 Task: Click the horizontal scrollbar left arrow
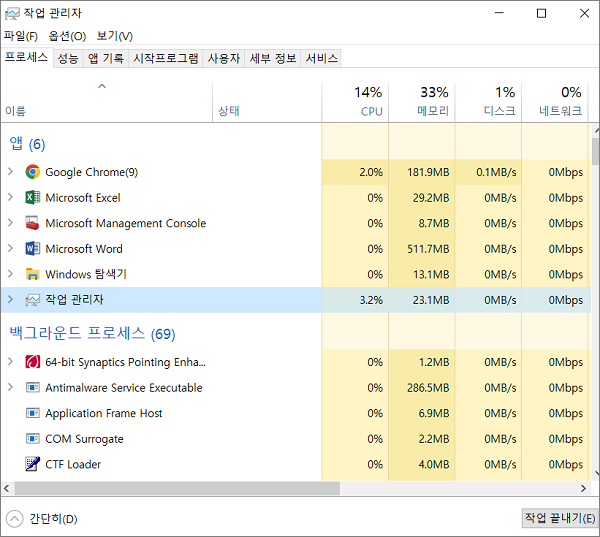[x=7, y=488]
